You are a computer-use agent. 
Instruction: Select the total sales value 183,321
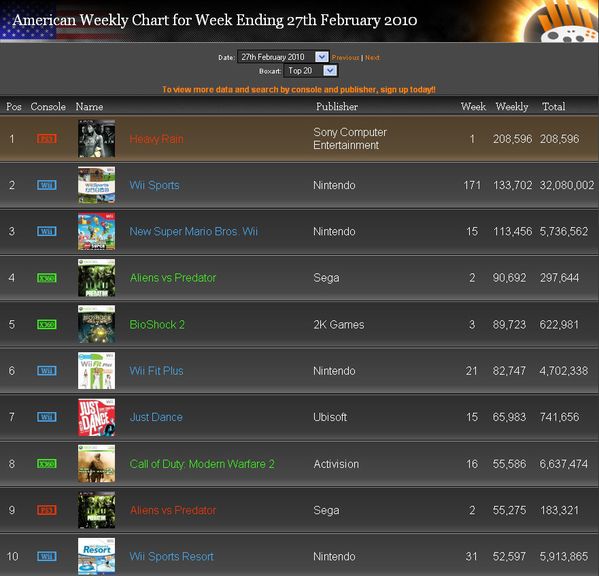coord(560,510)
